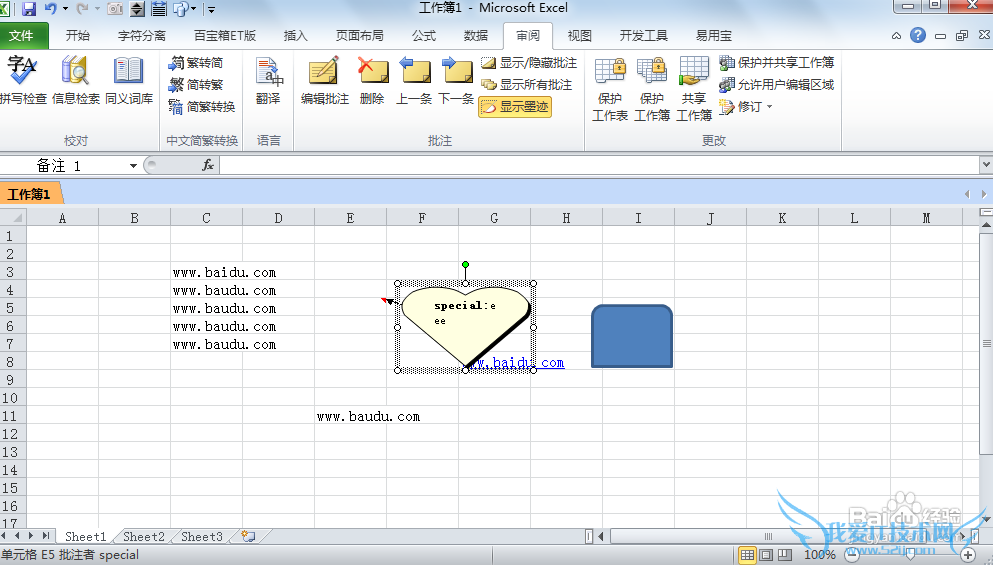Viewport: 993px width, 565px height.
Task: Switch to the 插入 (Insert) tab
Action: point(295,35)
